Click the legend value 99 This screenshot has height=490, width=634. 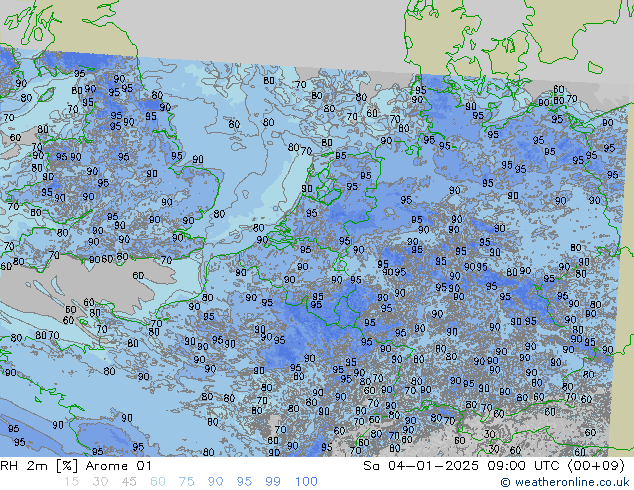tap(273, 482)
